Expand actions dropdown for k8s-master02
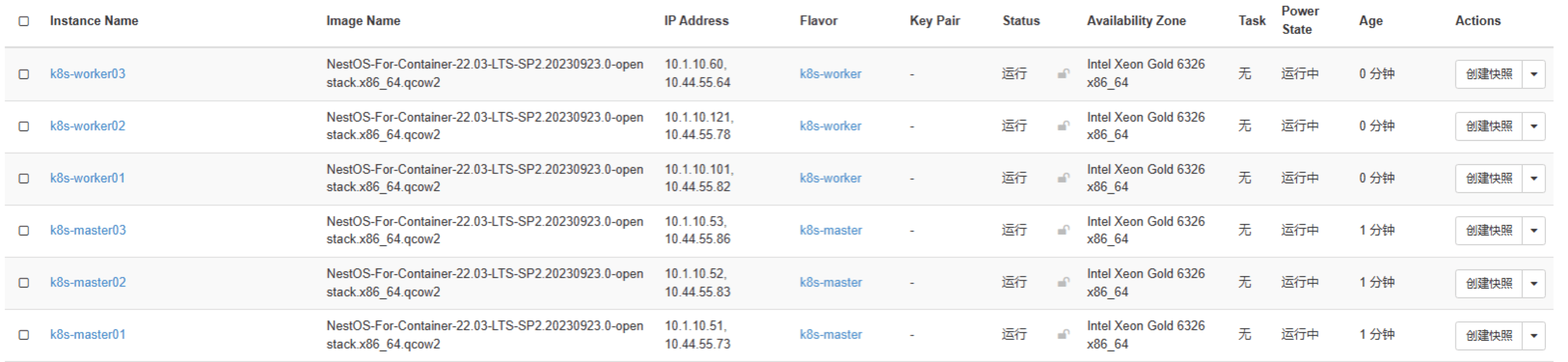Viewport: 1568px width, 362px height. (1534, 283)
